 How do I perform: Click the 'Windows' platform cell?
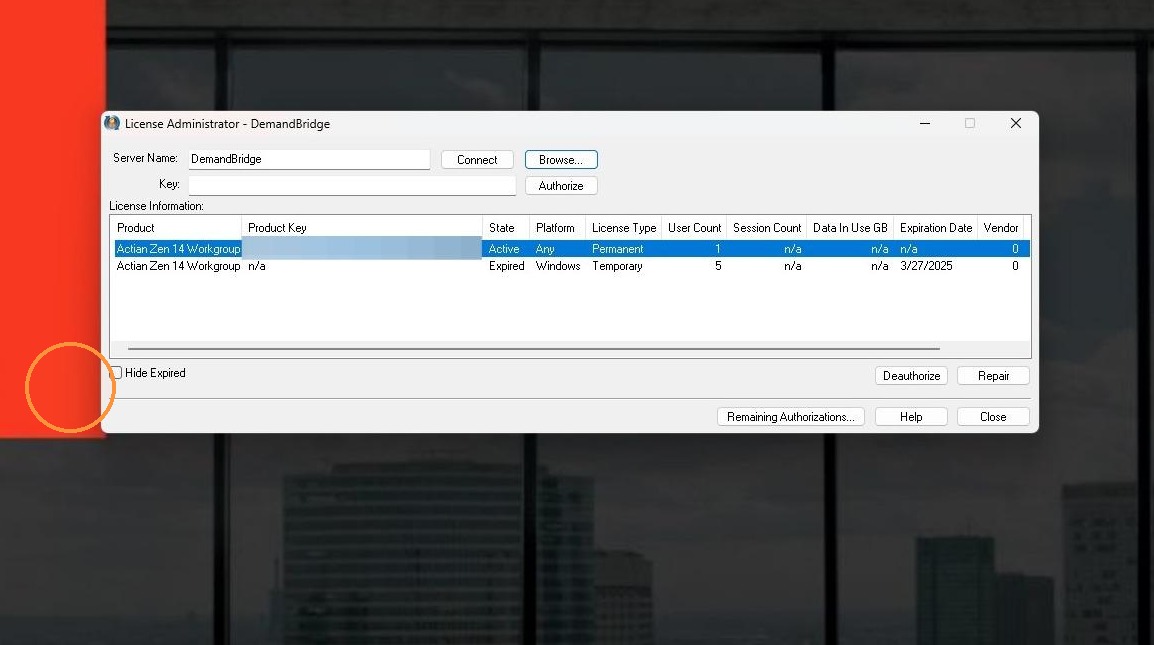click(558, 266)
